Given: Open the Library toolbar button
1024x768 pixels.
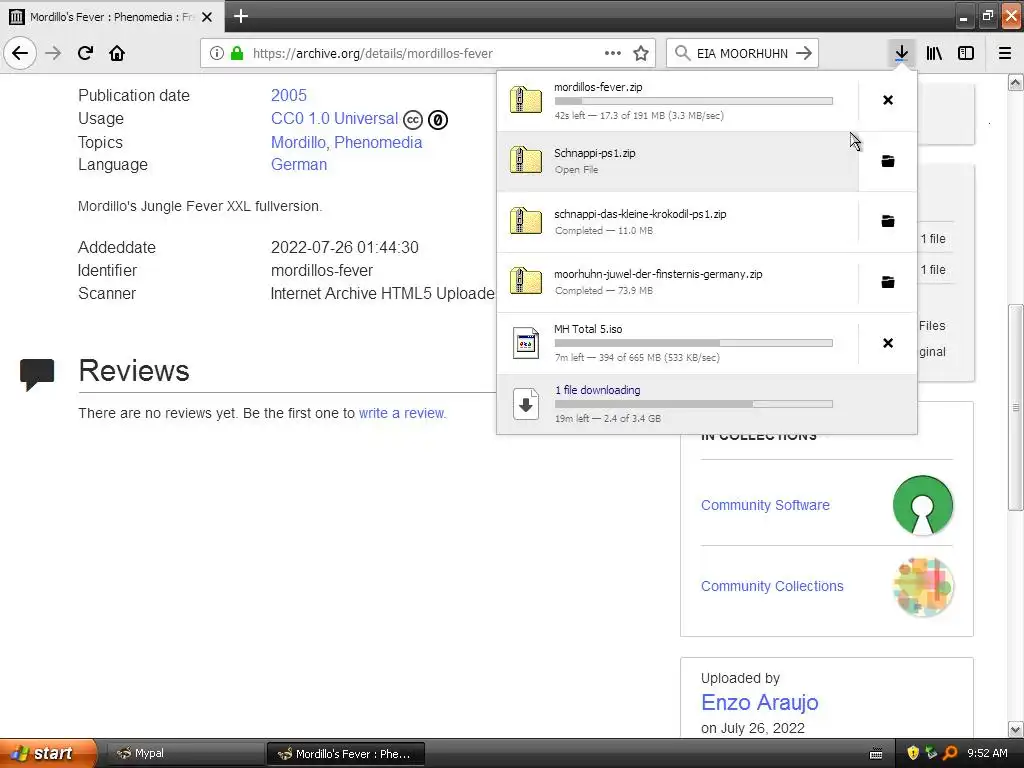Looking at the screenshot, I should click(x=934, y=53).
